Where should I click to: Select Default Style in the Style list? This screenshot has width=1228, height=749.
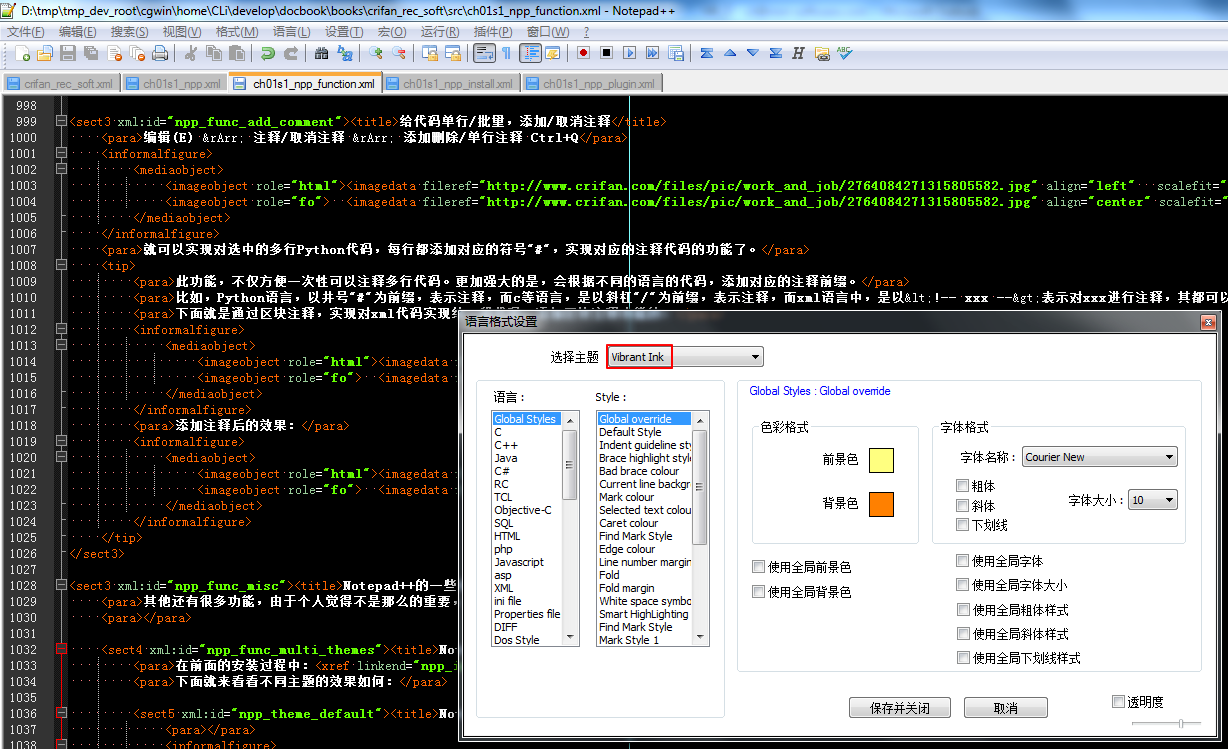pos(630,432)
